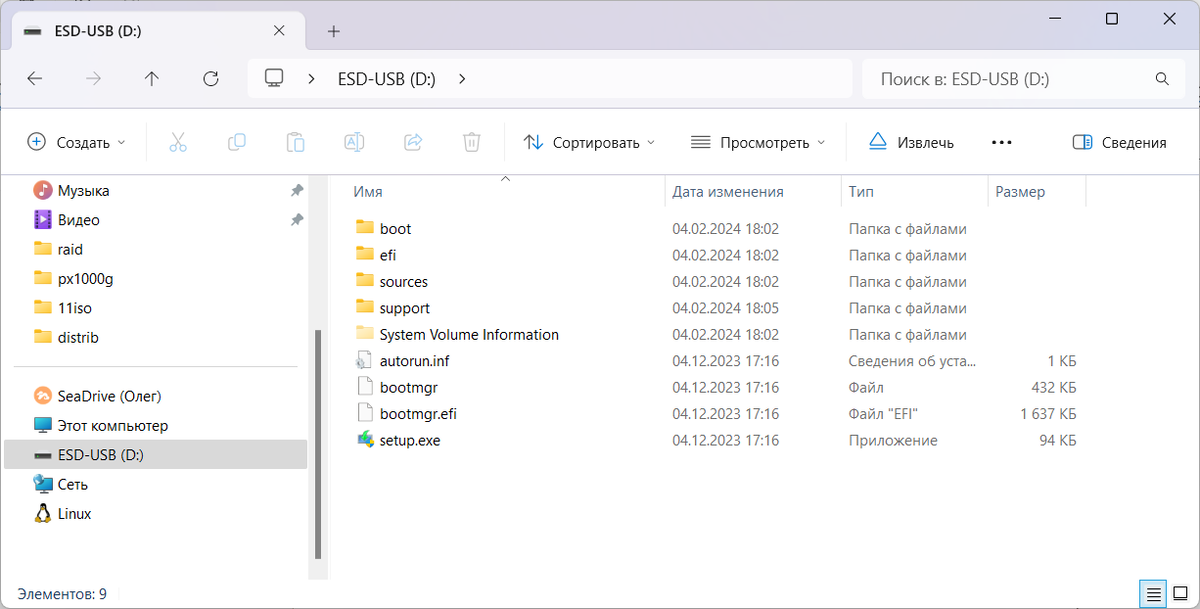Cut the selection with the scissors icon
Image resolution: width=1200 pixels, height=609 pixels.
pyautogui.click(x=178, y=142)
